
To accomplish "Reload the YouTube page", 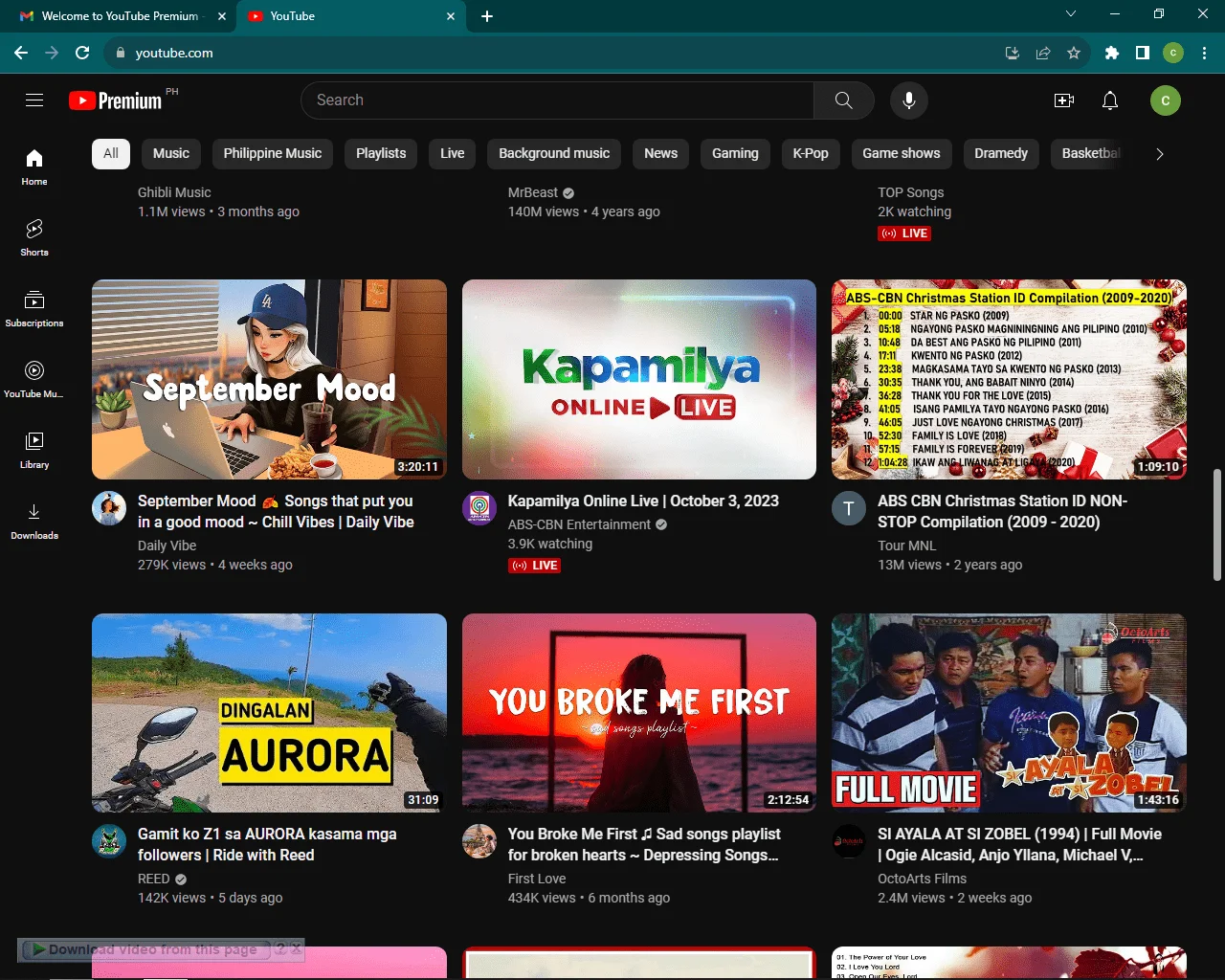I will point(82,53).
